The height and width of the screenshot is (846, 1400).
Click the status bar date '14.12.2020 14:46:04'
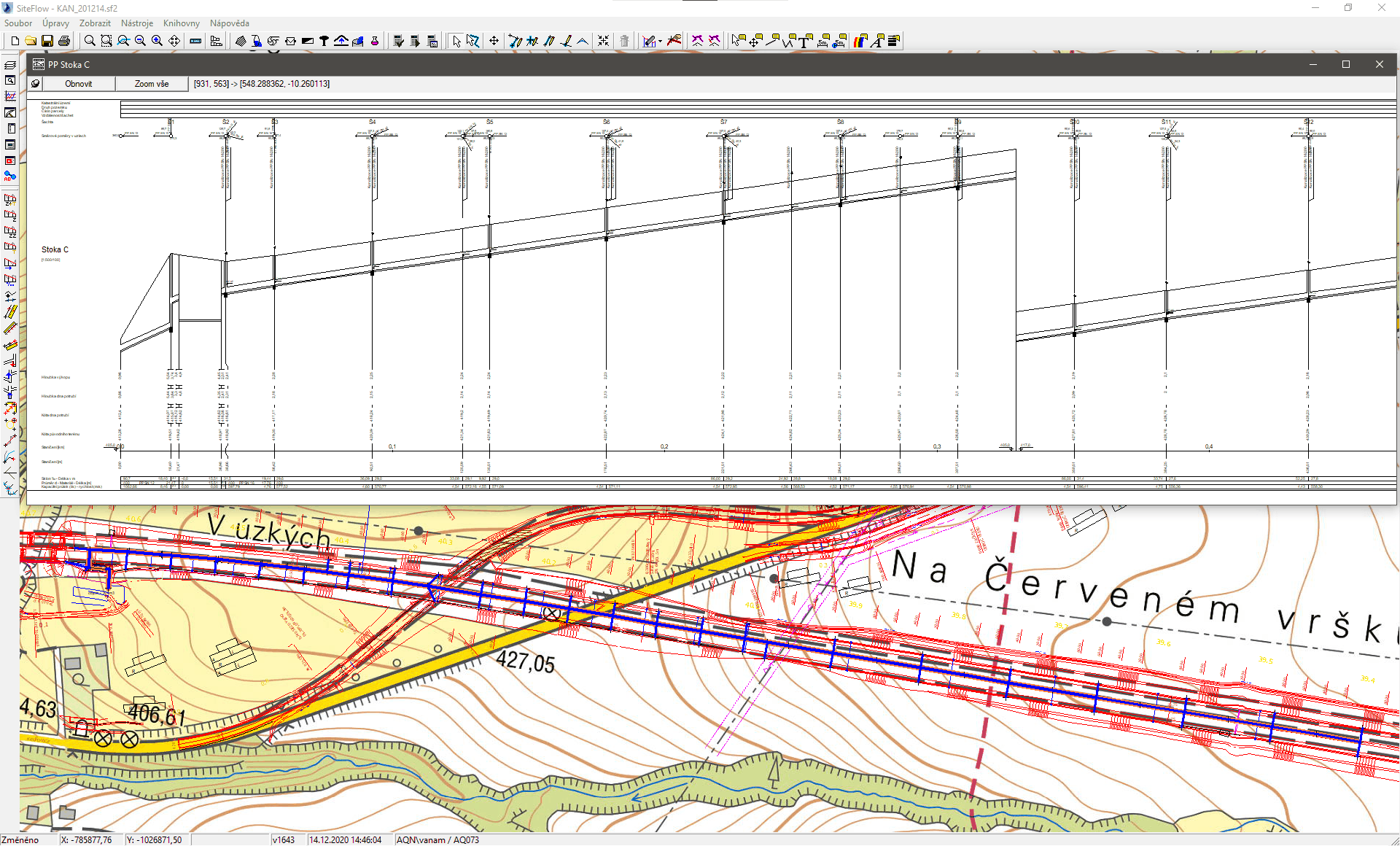click(x=346, y=840)
